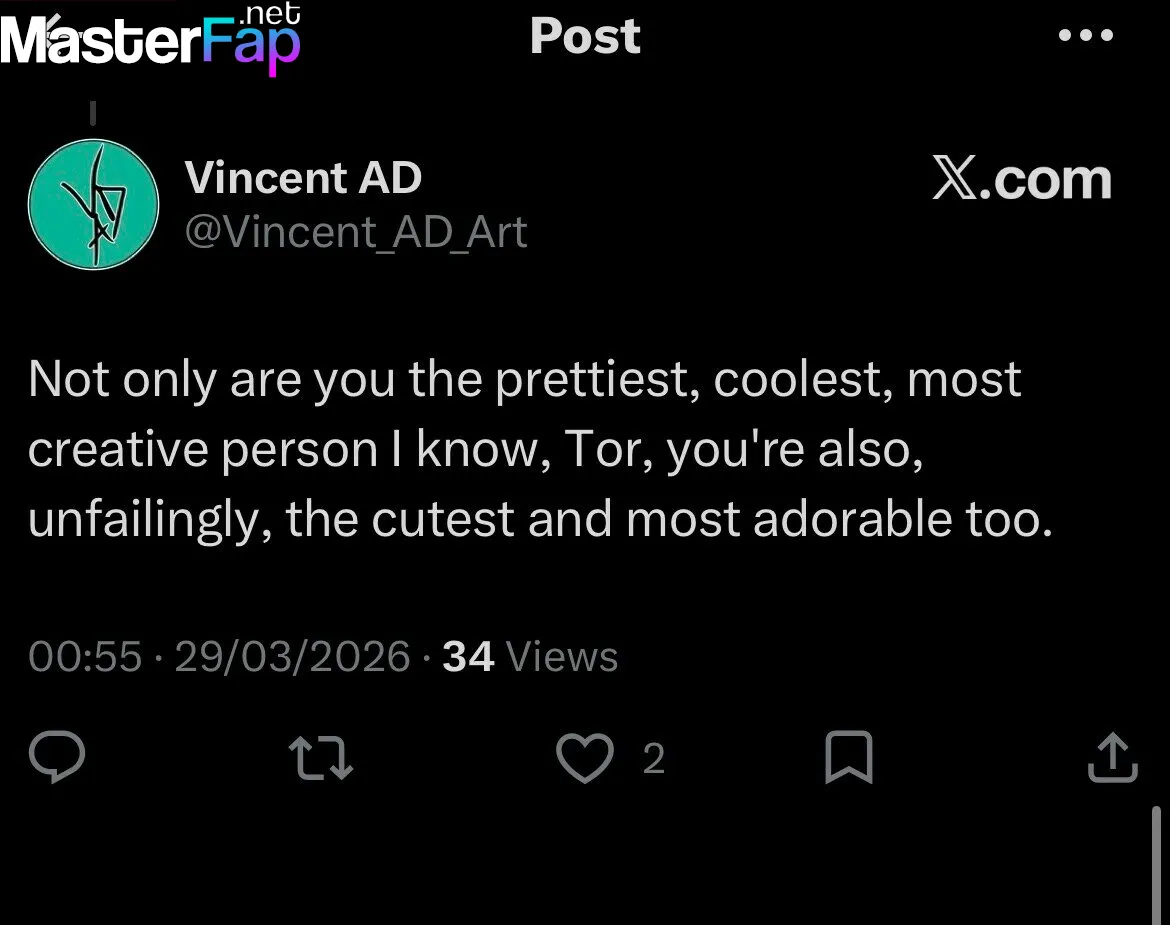Share the post via upload arrow icon

[x=1112, y=759]
